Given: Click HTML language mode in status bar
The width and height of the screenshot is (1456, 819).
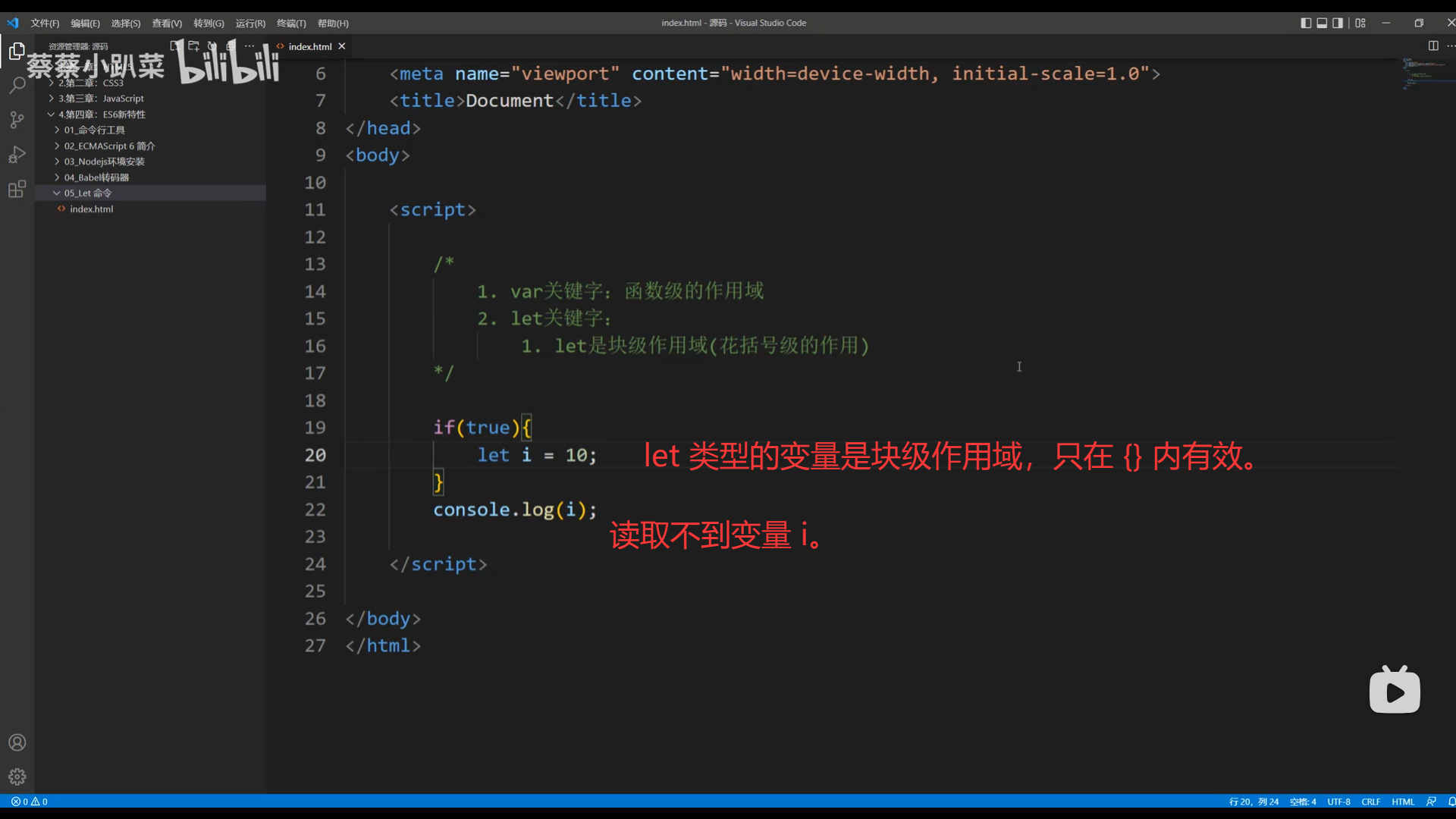Looking at the screenshot, I should point(1403,802).
